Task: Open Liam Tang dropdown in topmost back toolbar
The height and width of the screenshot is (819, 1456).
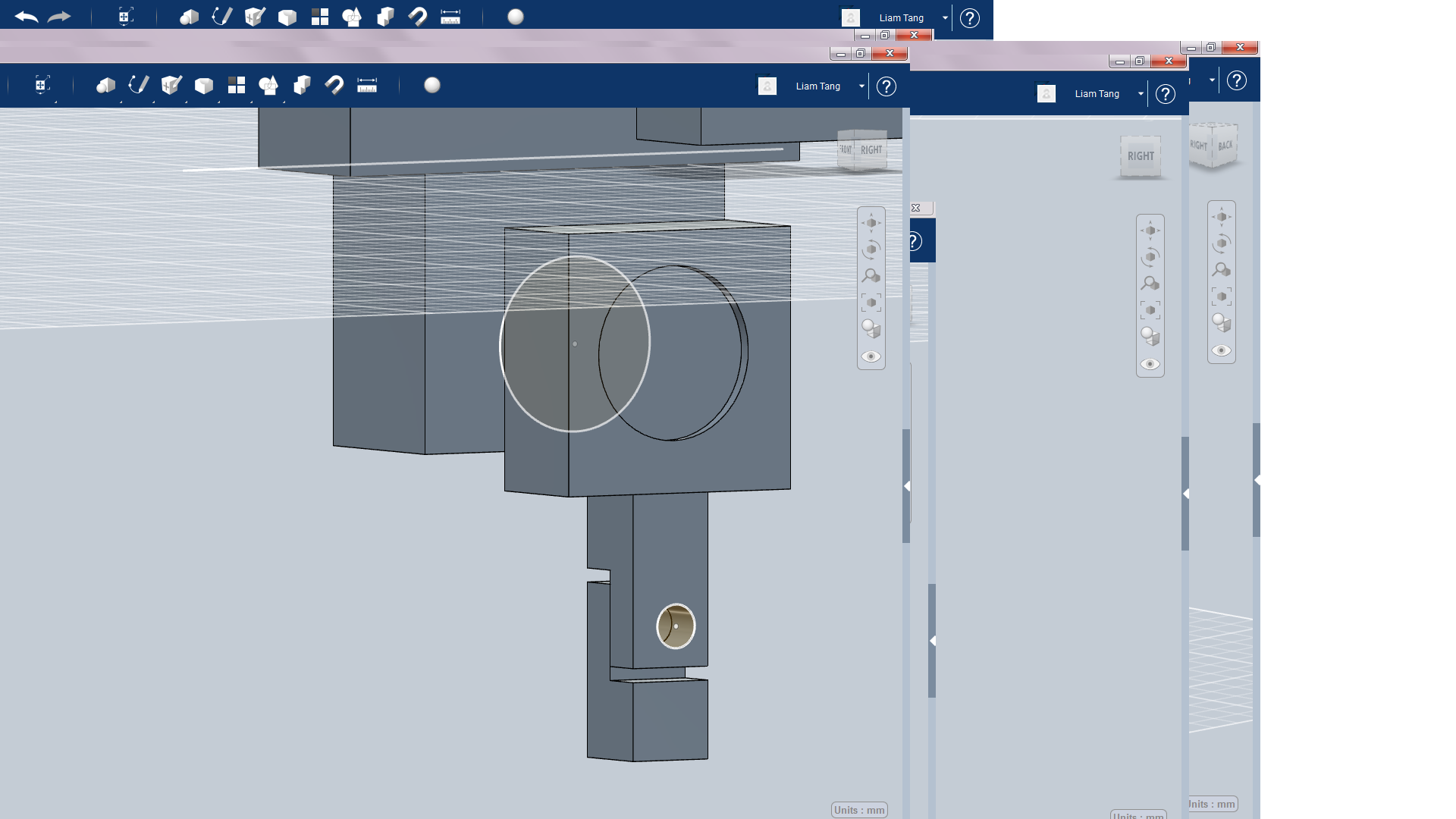Action: (945, 17)
